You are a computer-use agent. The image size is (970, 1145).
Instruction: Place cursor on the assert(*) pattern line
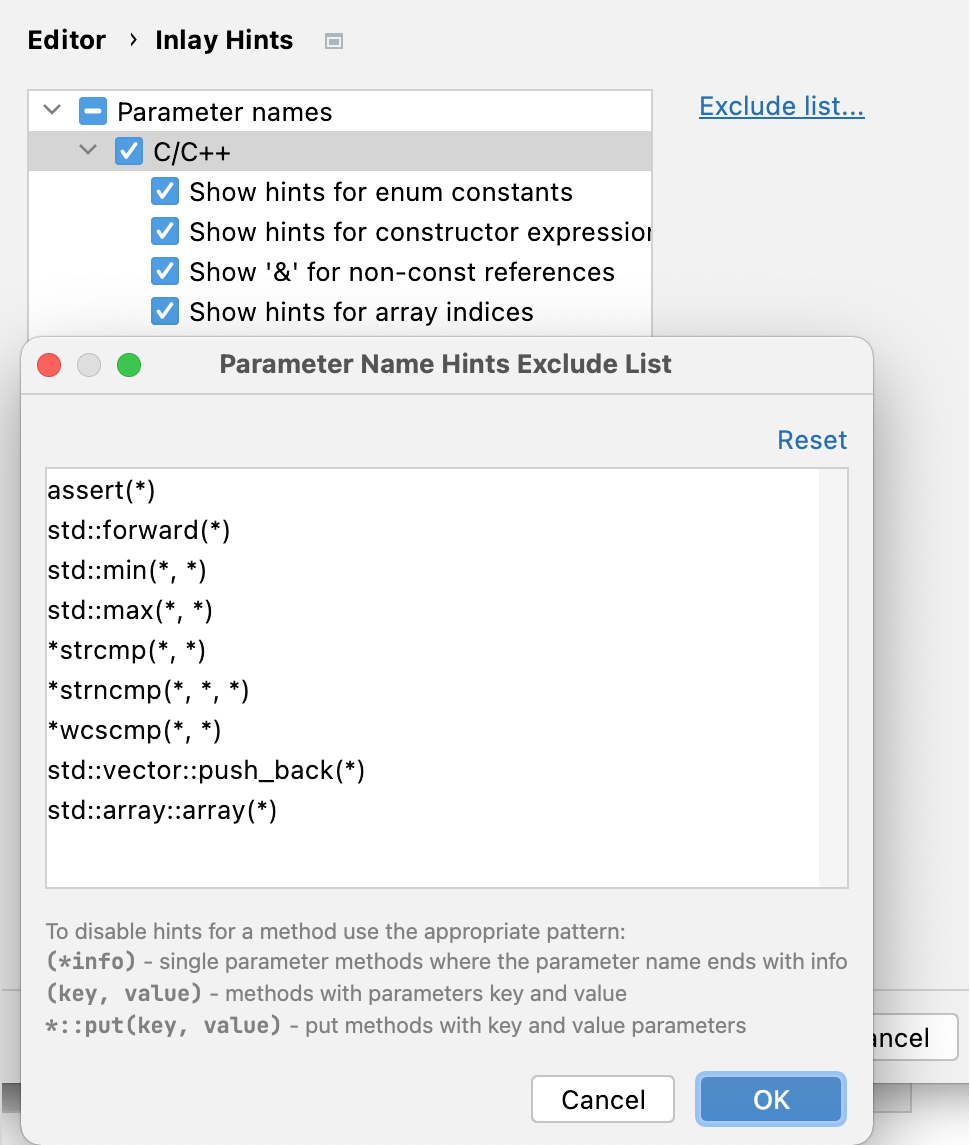pos(103,490)
